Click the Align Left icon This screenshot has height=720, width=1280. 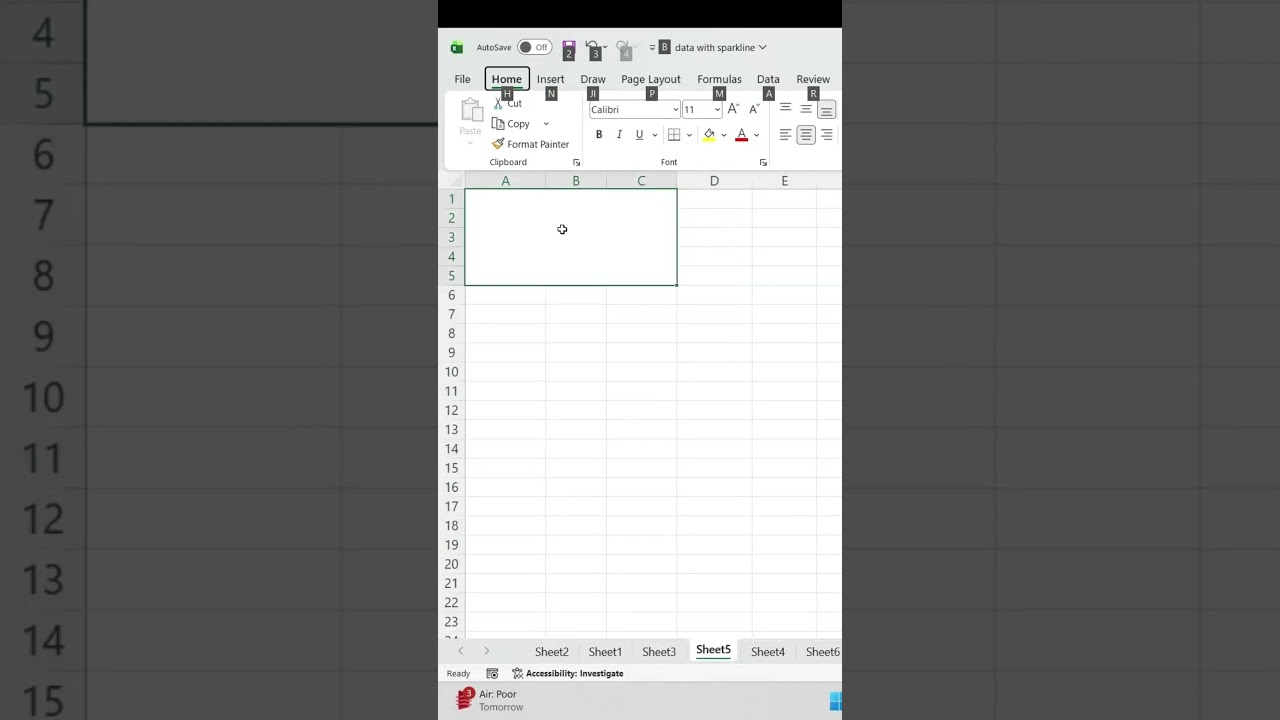(x=785, y=135)
